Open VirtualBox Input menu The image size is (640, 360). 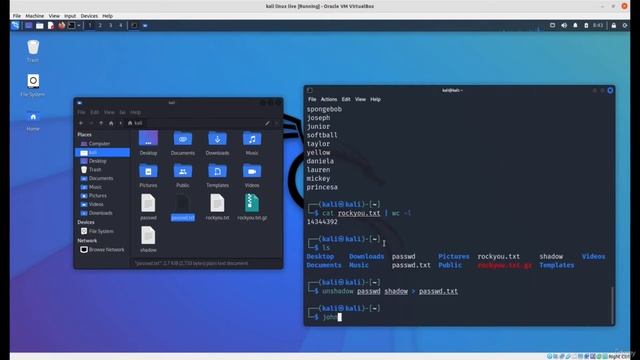(x=70, y=16)
